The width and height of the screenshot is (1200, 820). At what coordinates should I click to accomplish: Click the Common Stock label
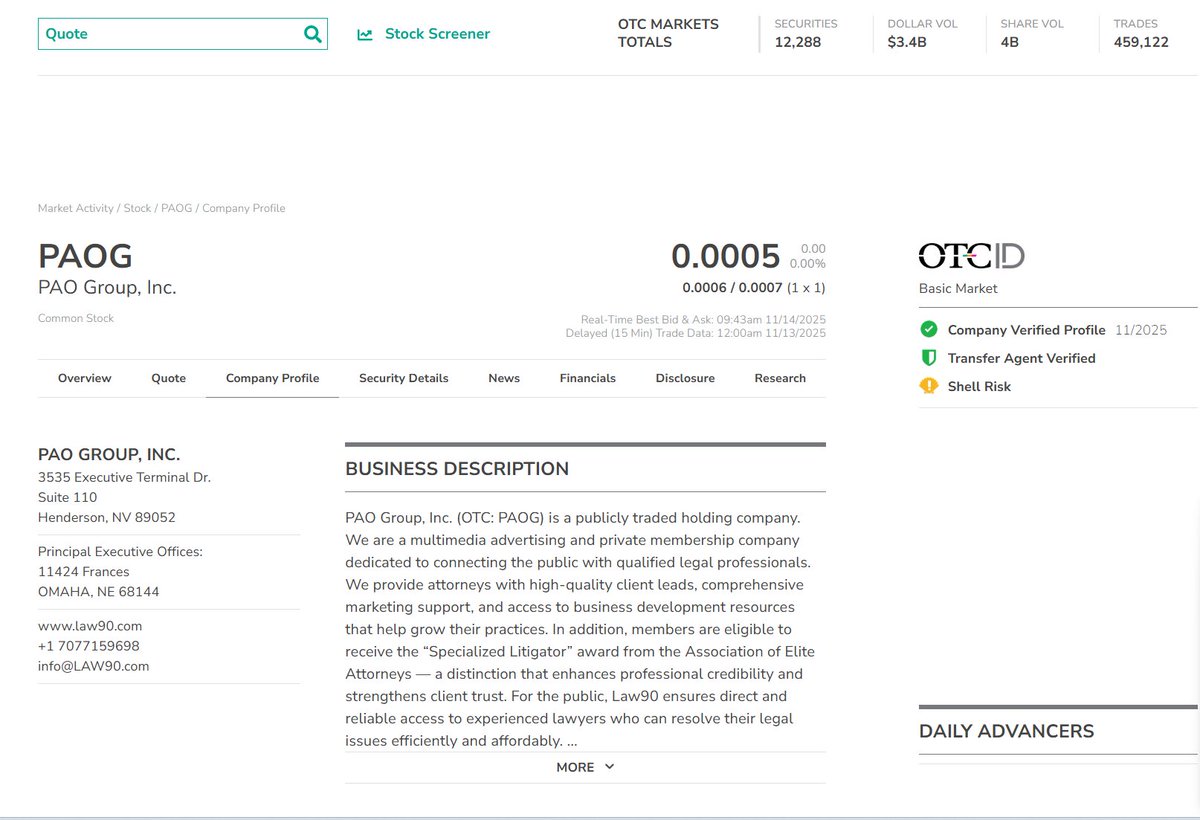click(76, 318)
